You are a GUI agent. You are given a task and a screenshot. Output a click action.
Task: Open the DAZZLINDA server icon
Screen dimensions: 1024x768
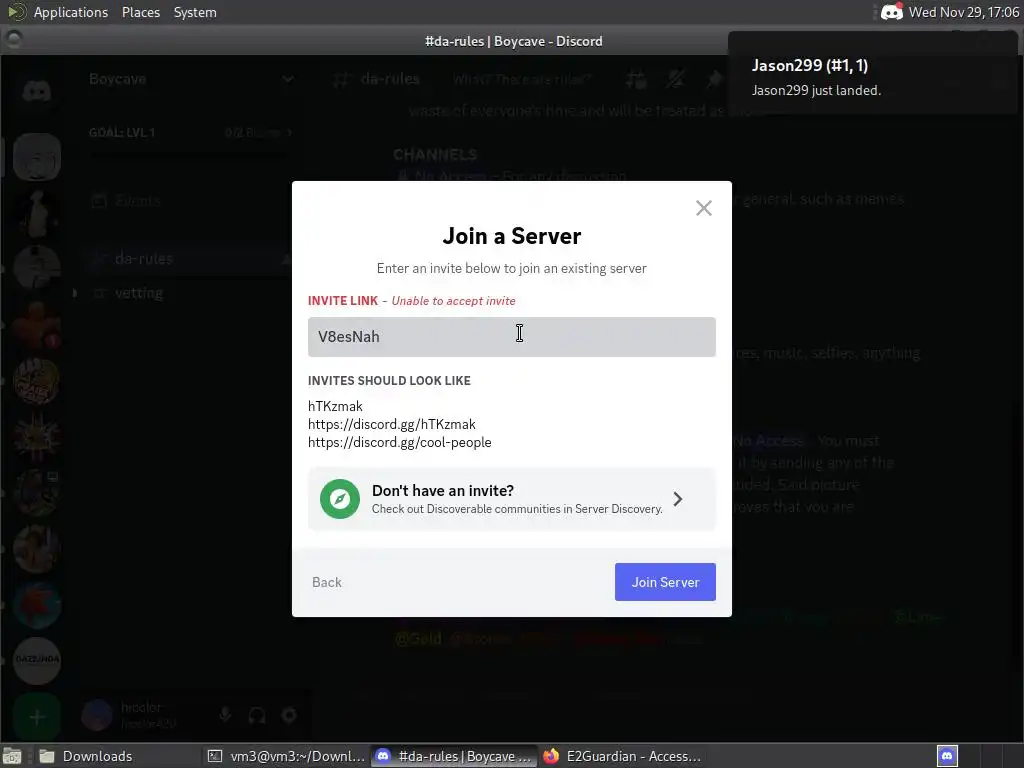click(37, 660)
